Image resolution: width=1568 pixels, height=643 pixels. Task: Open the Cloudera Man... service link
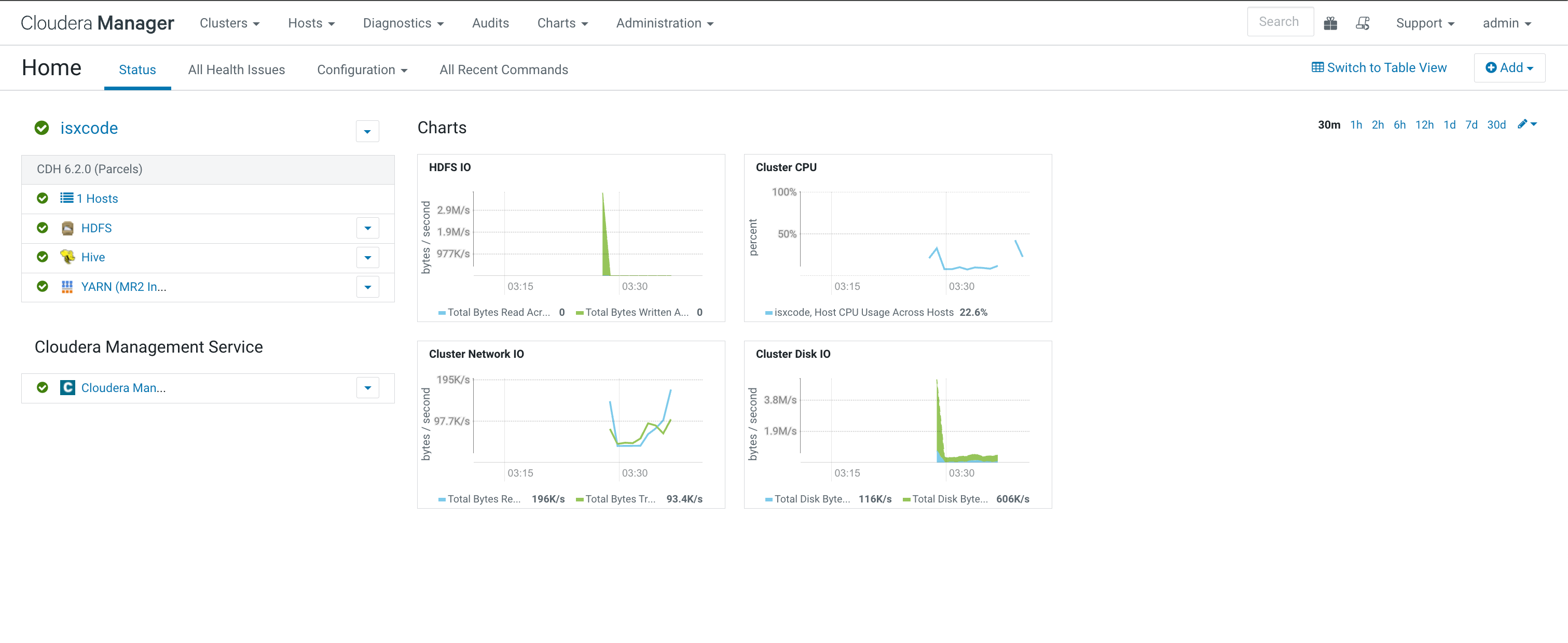[x=123, y=387]
